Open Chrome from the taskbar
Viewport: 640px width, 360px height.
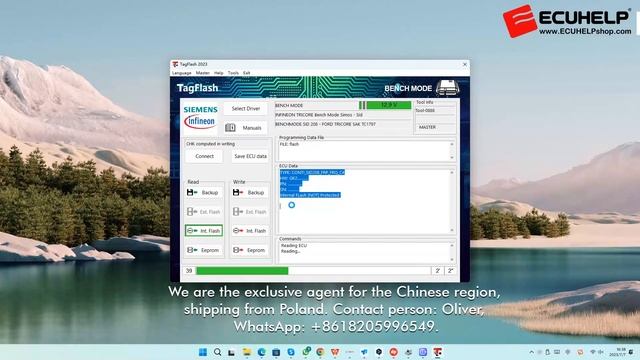(x=320, y=352)
